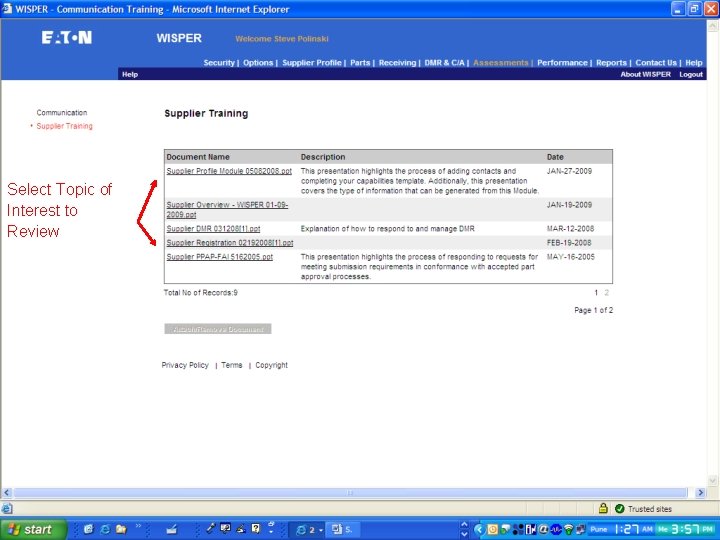Show hidden tray icons arrow
Image resolution: width=720 pixels, height=540 pixels.
479,530
